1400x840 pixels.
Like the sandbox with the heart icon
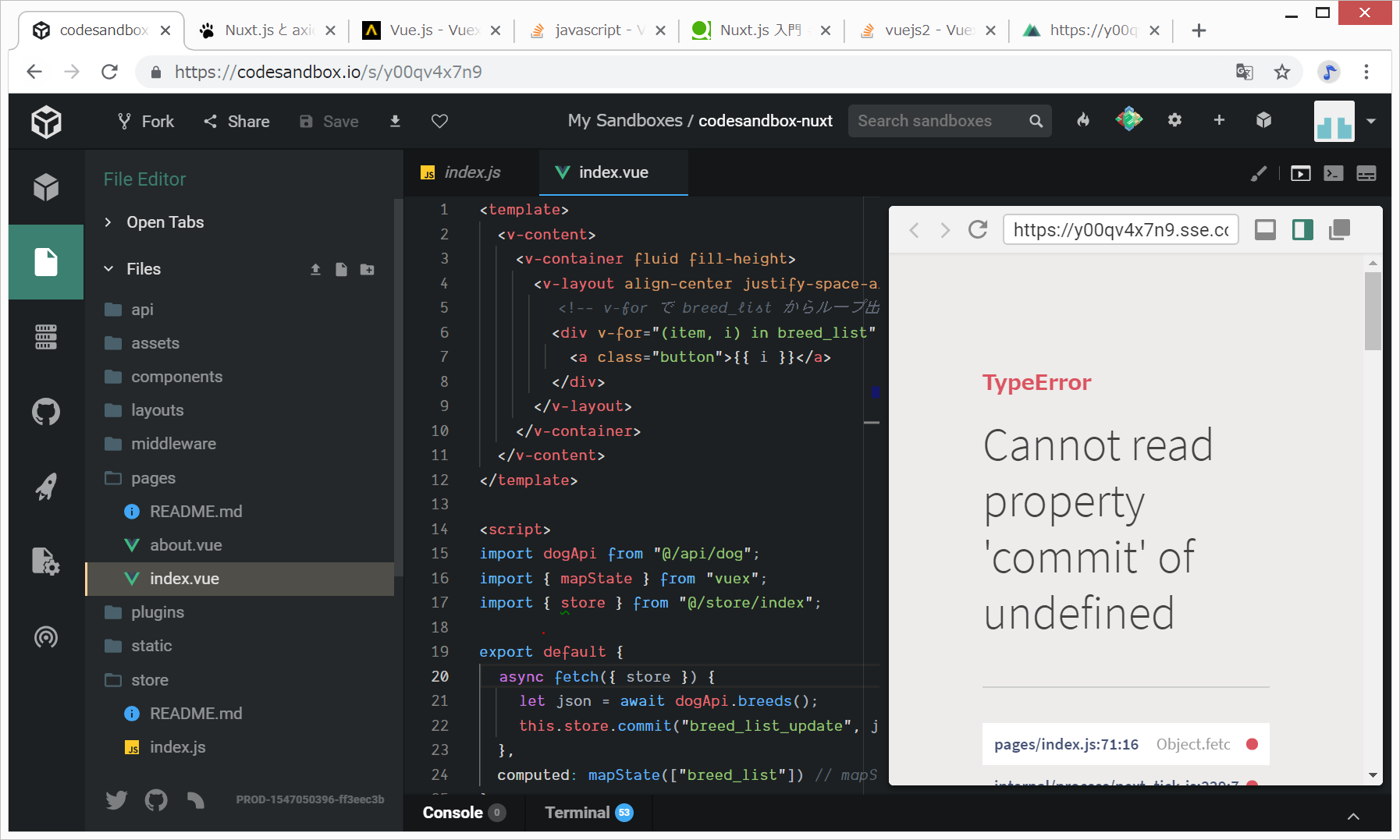(439, 121)
